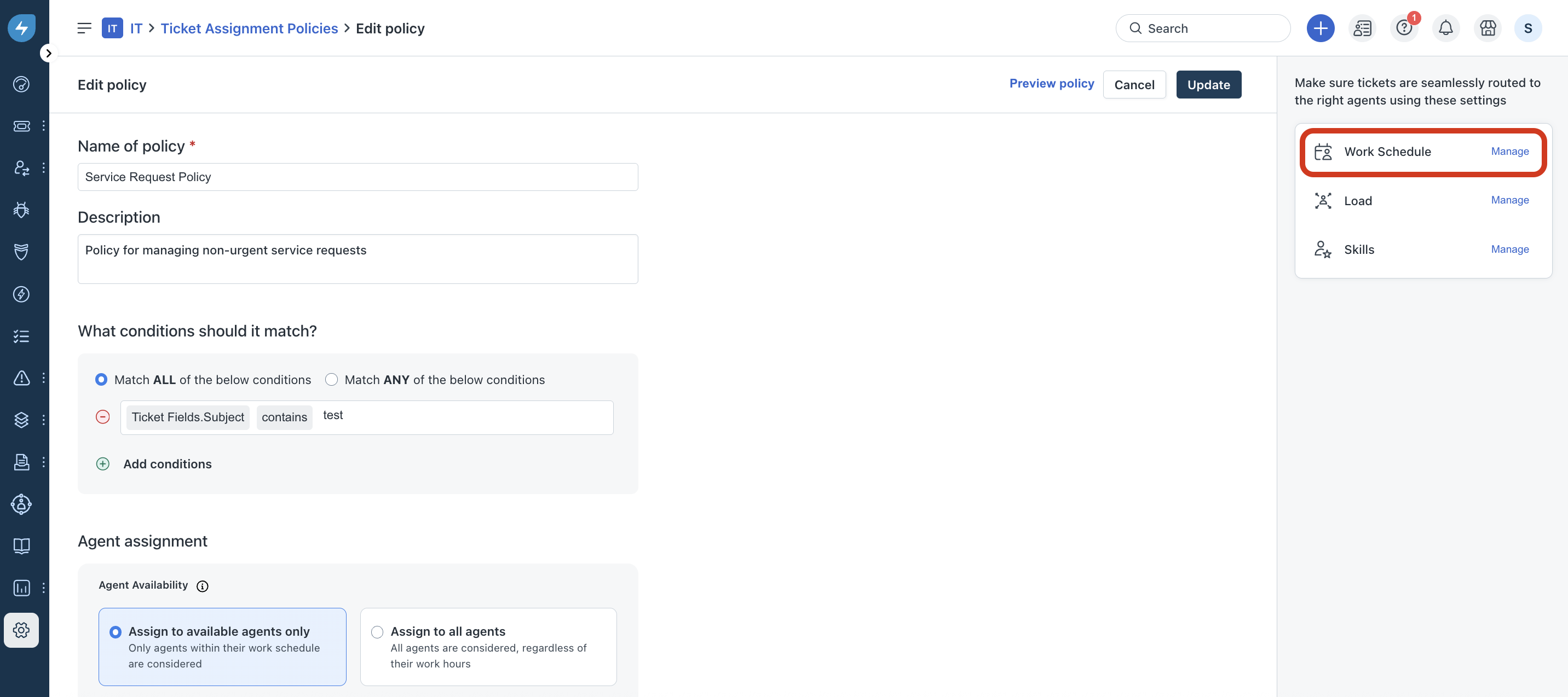The image size is (1568, 697).
Task: Click the help question mark icon
Action: 1404,28
